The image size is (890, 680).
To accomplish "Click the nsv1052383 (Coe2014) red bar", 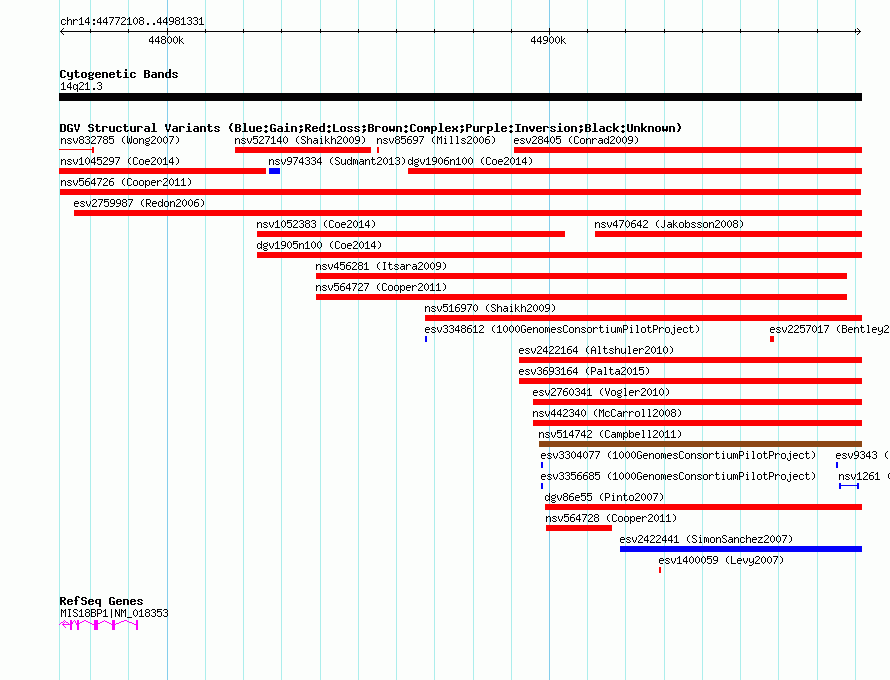I will pos(410,234).
